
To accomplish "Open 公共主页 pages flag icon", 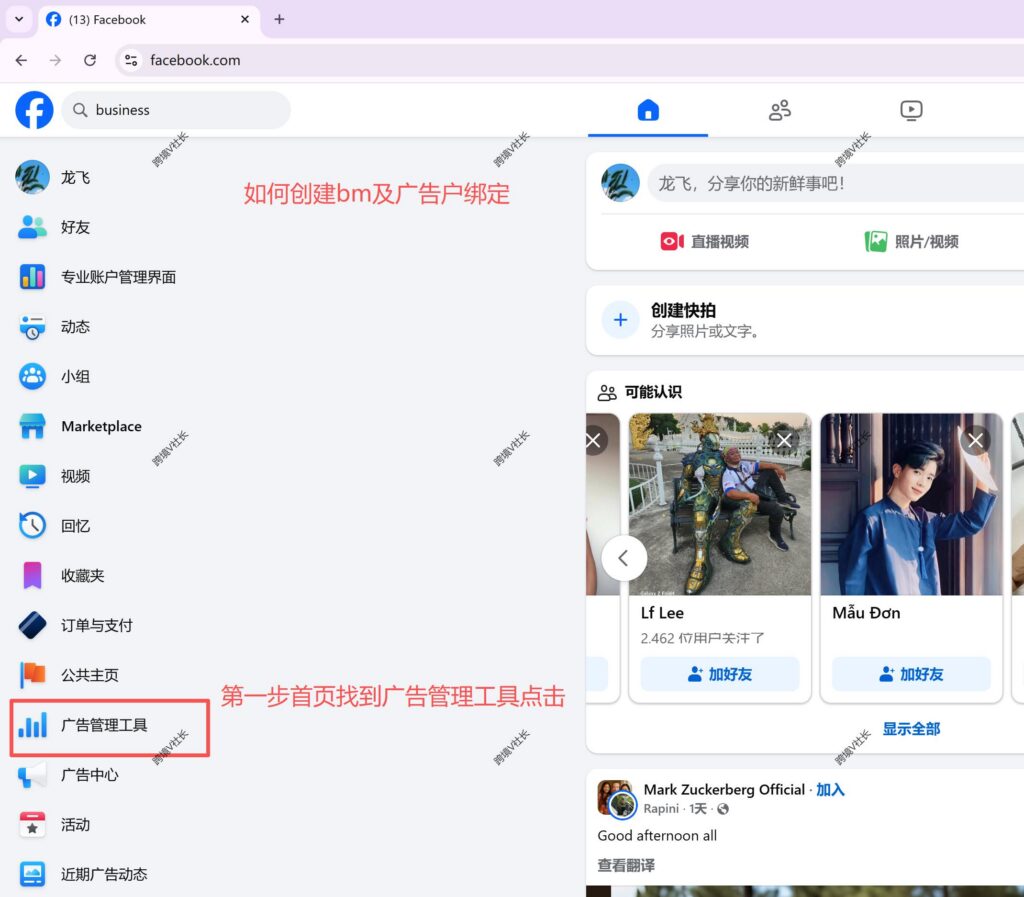I will click(x=32, y=675).
